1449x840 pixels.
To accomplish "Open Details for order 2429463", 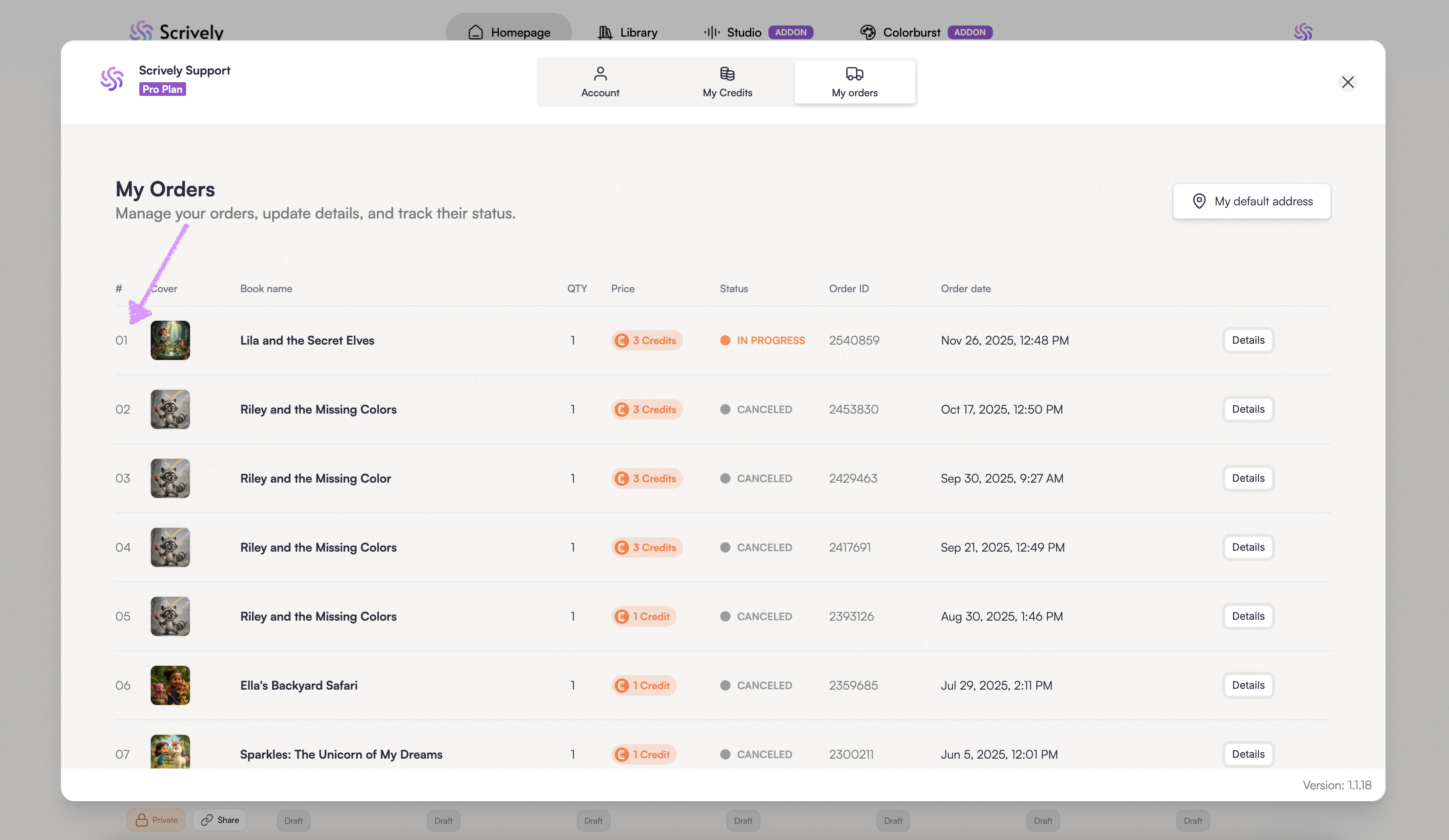I will 1248,478.
